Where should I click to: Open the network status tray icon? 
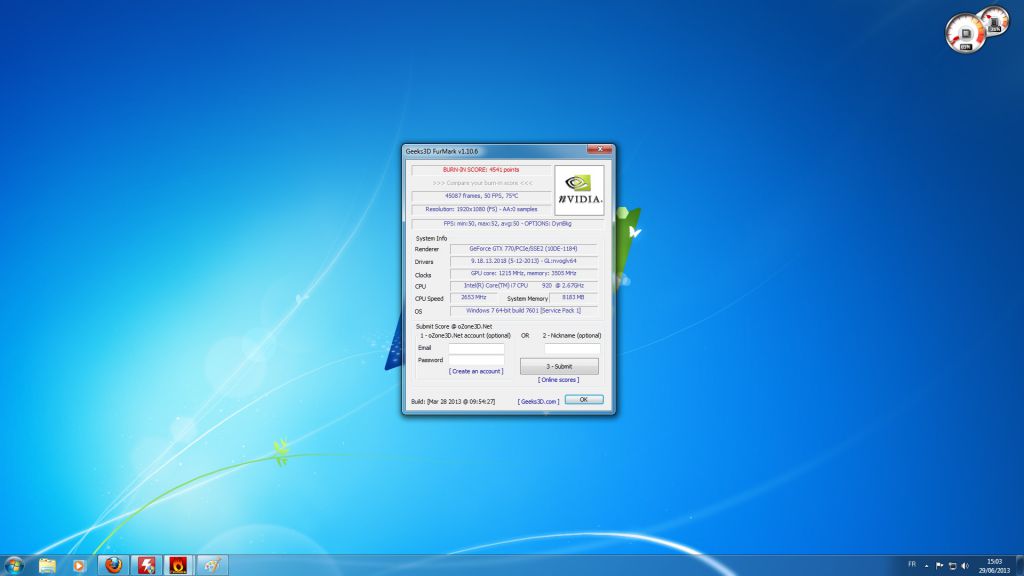point(952,566)
